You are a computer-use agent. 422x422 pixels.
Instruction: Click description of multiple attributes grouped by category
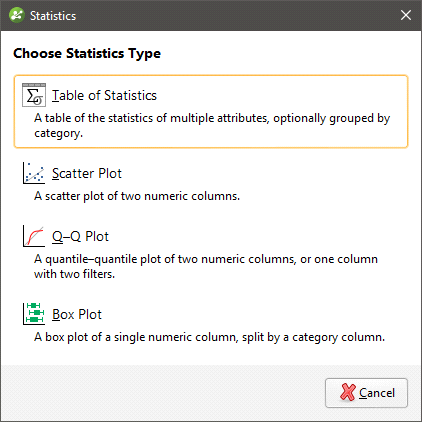tap(212, 126)
